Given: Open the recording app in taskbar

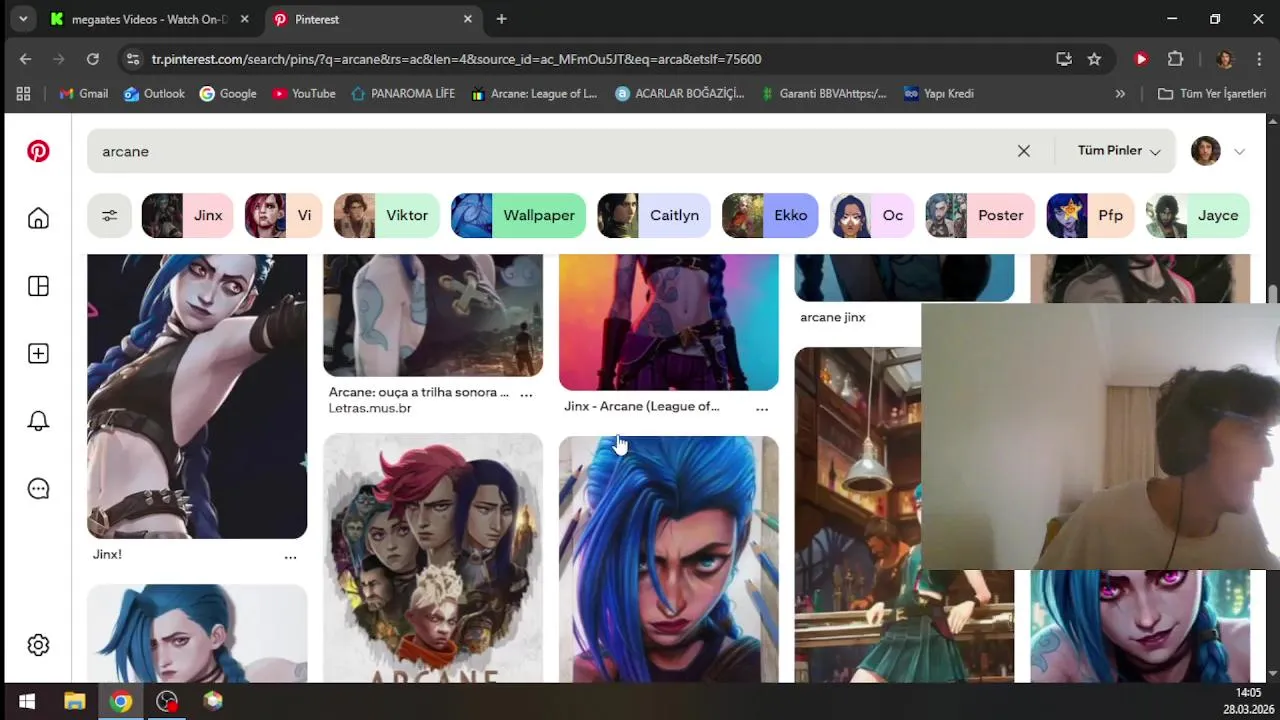Looking at the screenshot, I should [167, 701].
